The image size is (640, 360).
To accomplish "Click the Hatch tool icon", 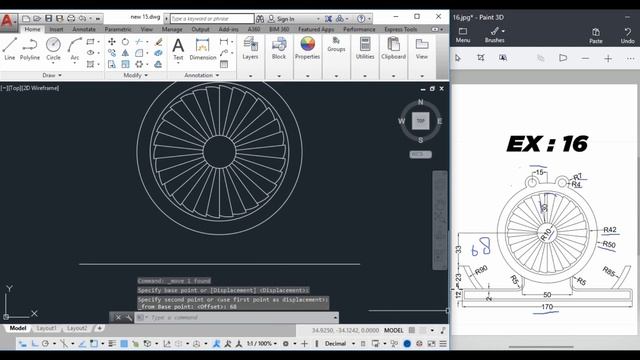I will tap(91, 64).
